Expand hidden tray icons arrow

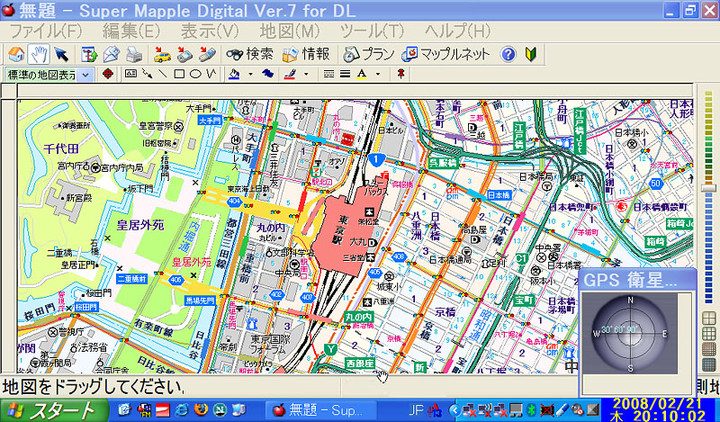[x=455, y=410]
